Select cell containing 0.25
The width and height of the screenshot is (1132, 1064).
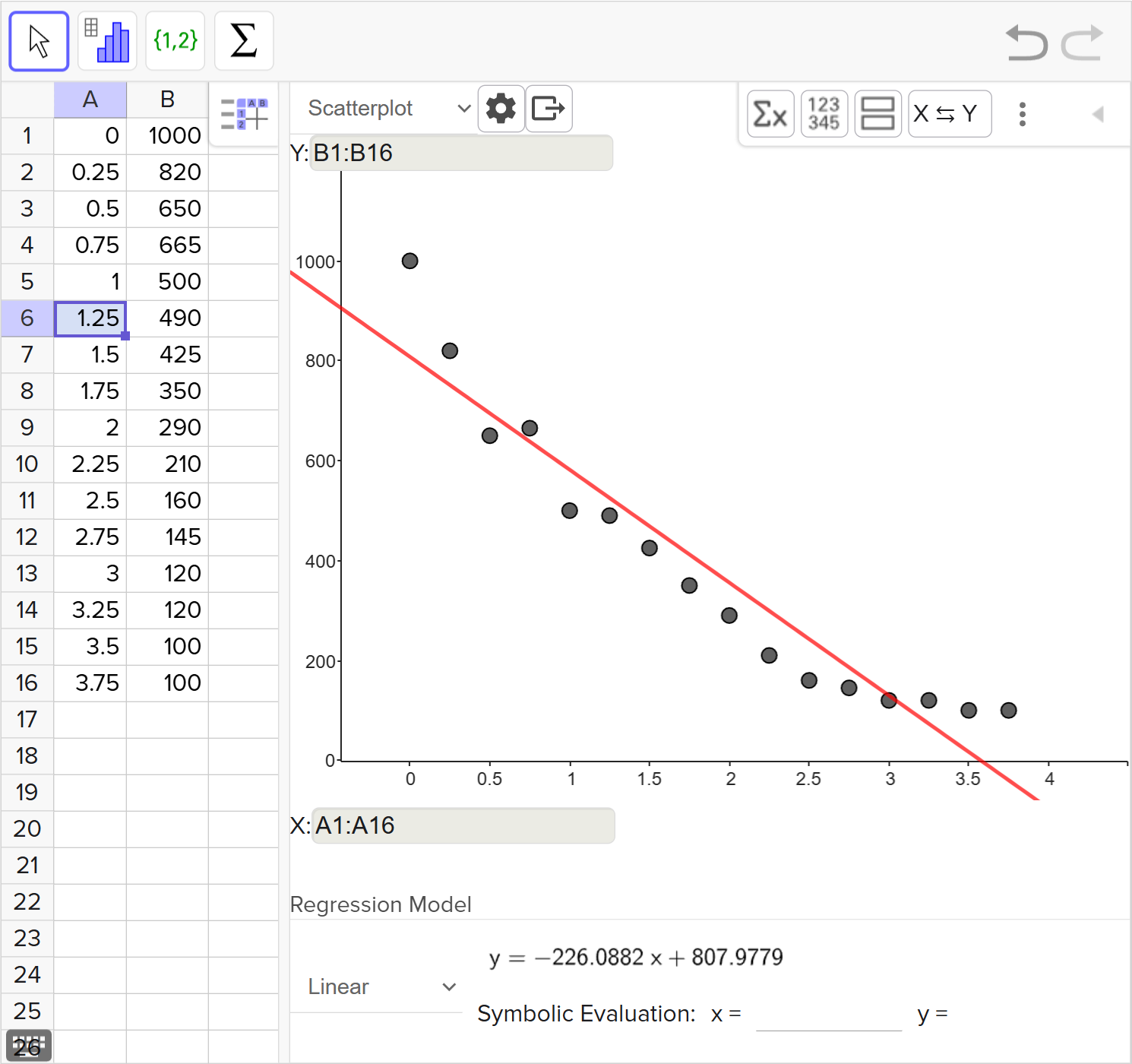[x=90, y=173]
